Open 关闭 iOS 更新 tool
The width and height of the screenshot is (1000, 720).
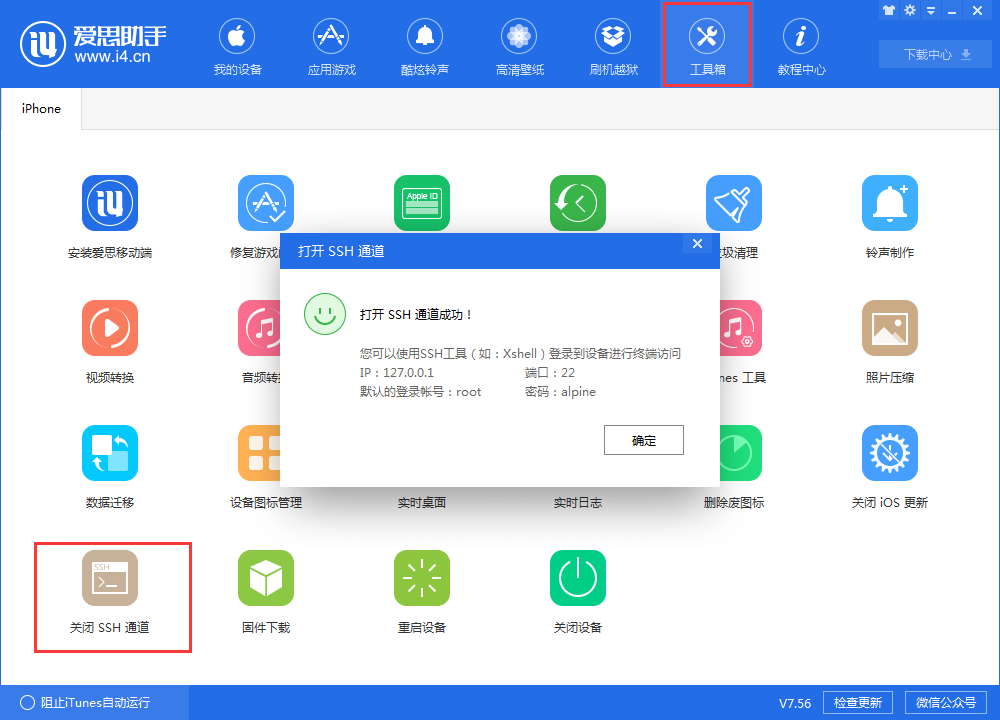890,467
